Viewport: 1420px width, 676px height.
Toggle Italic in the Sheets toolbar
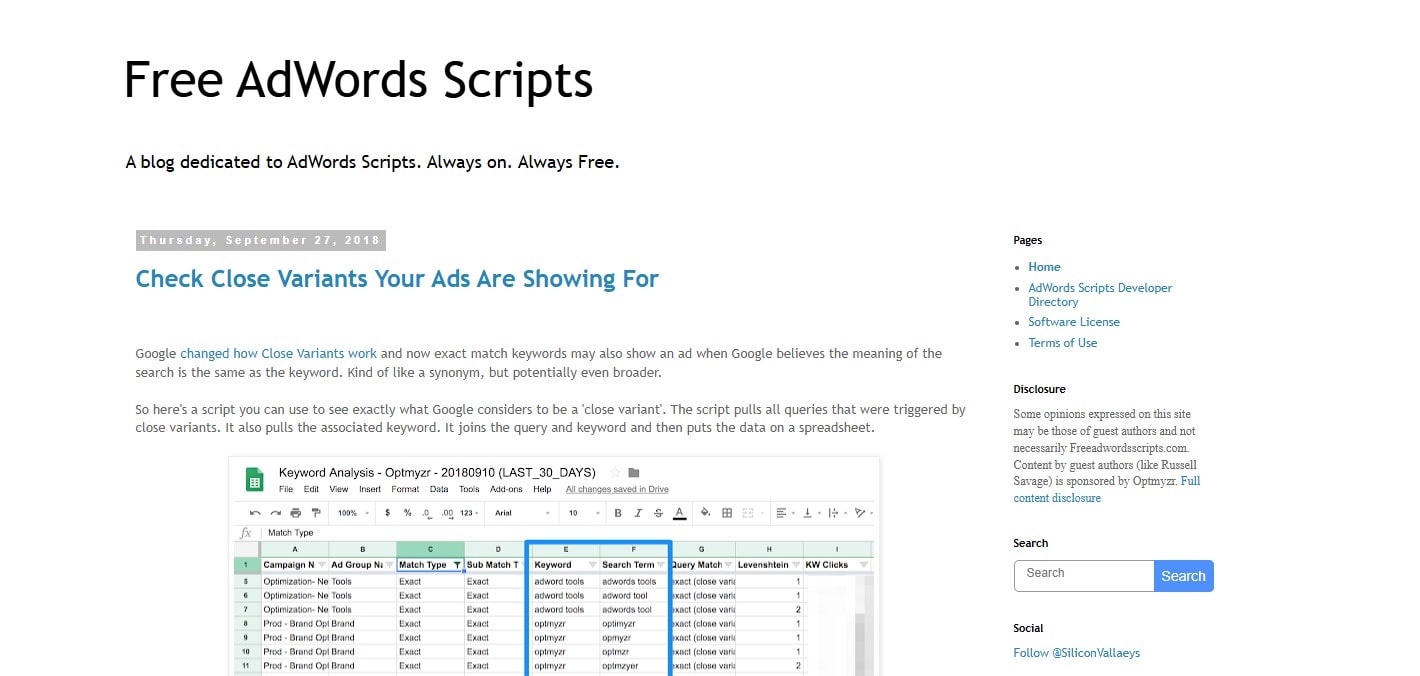click(x=638, y=513)
